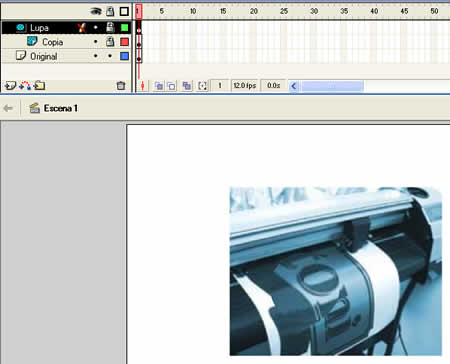450x364 pixels.
Task: Click the outline square in the layers header
Action: [x=124, y=12]
